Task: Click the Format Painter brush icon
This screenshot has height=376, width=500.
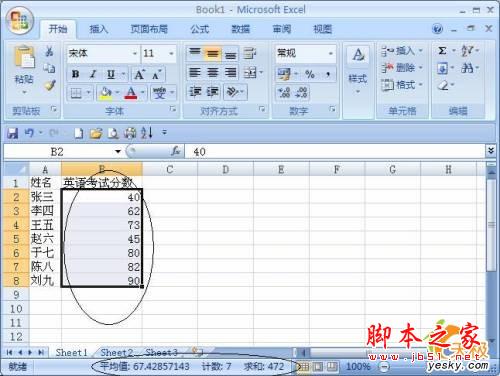Action: pos(50,85)
